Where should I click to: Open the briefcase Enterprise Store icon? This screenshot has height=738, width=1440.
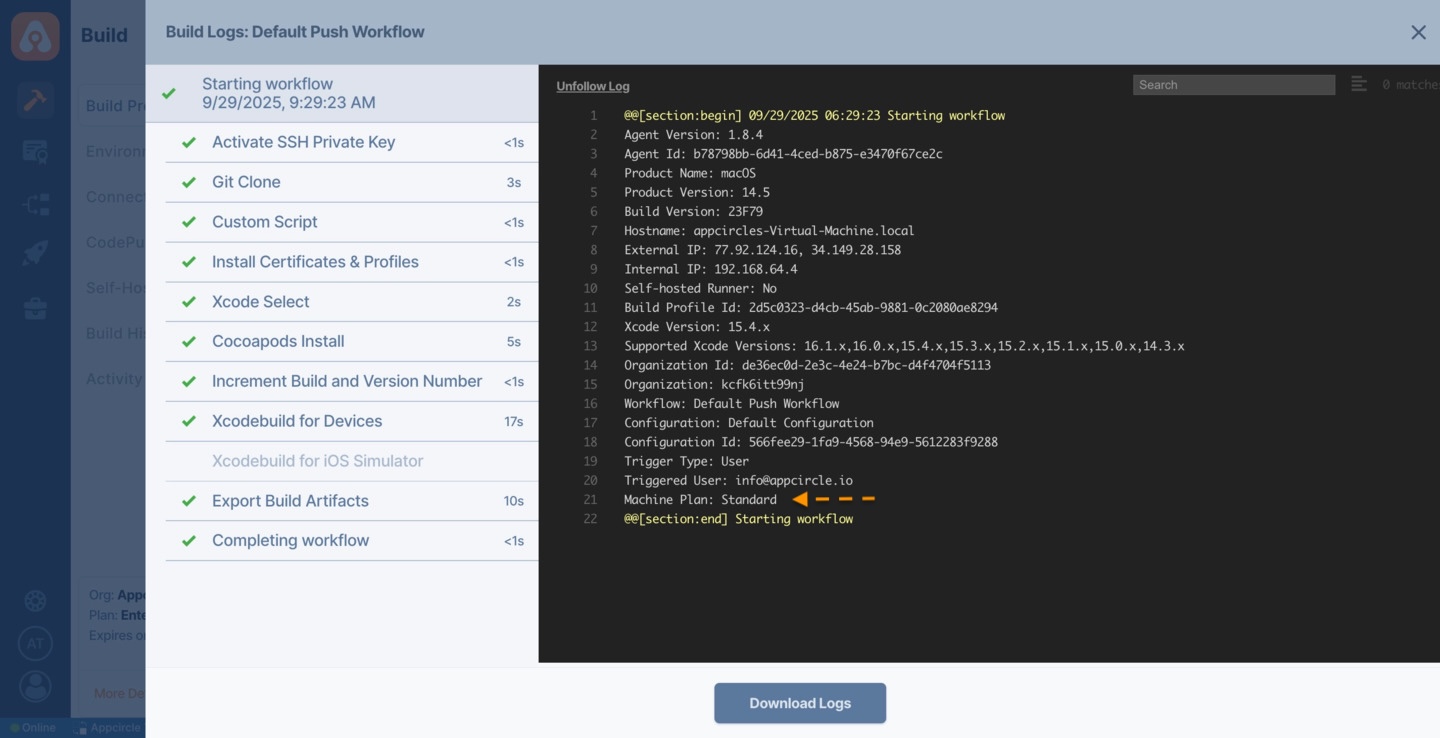pyautogui.click(x=35, y=308)
